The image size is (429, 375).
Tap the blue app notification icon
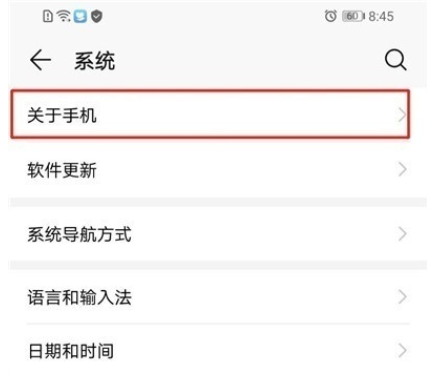[80, 16]
